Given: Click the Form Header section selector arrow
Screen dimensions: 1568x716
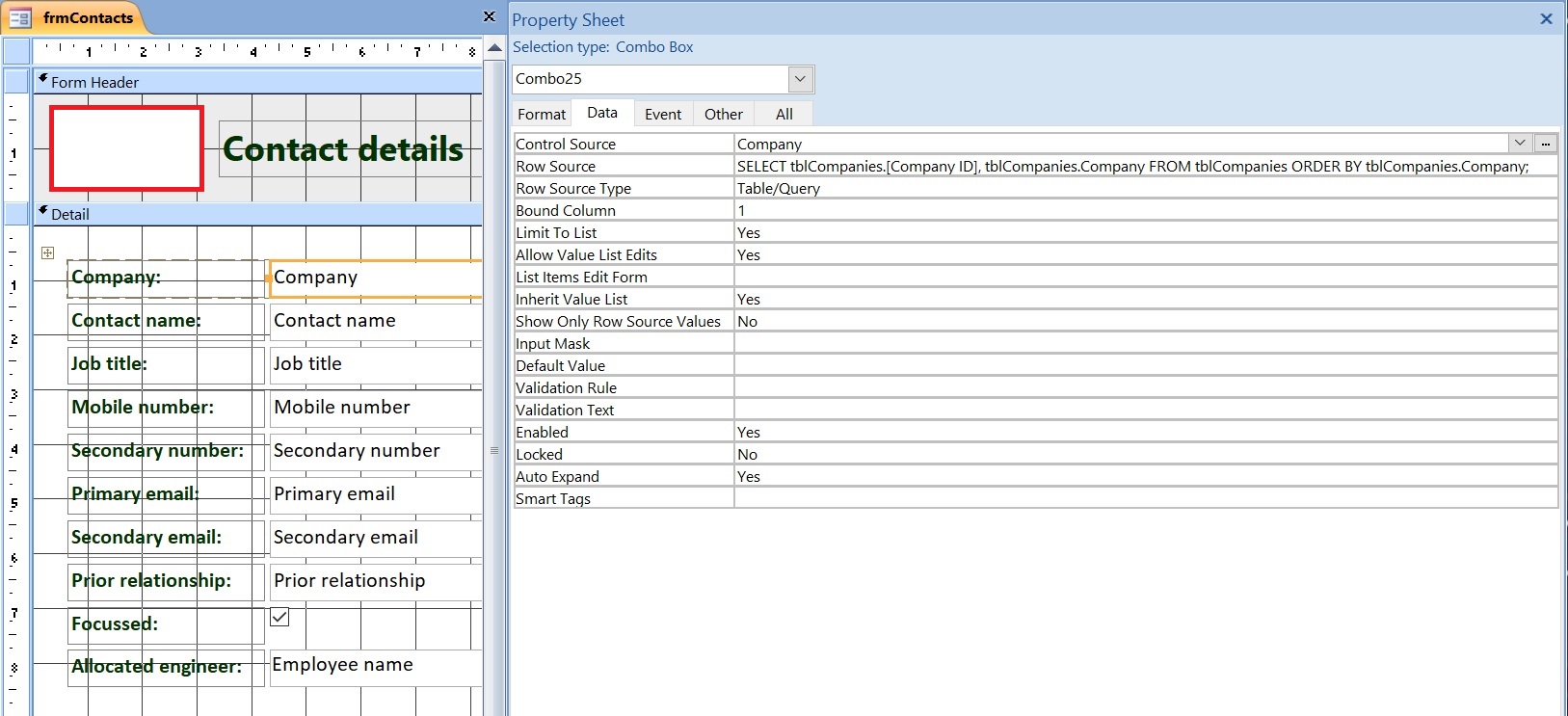Looking at the screenshot, I should click(x=43, y=80).
